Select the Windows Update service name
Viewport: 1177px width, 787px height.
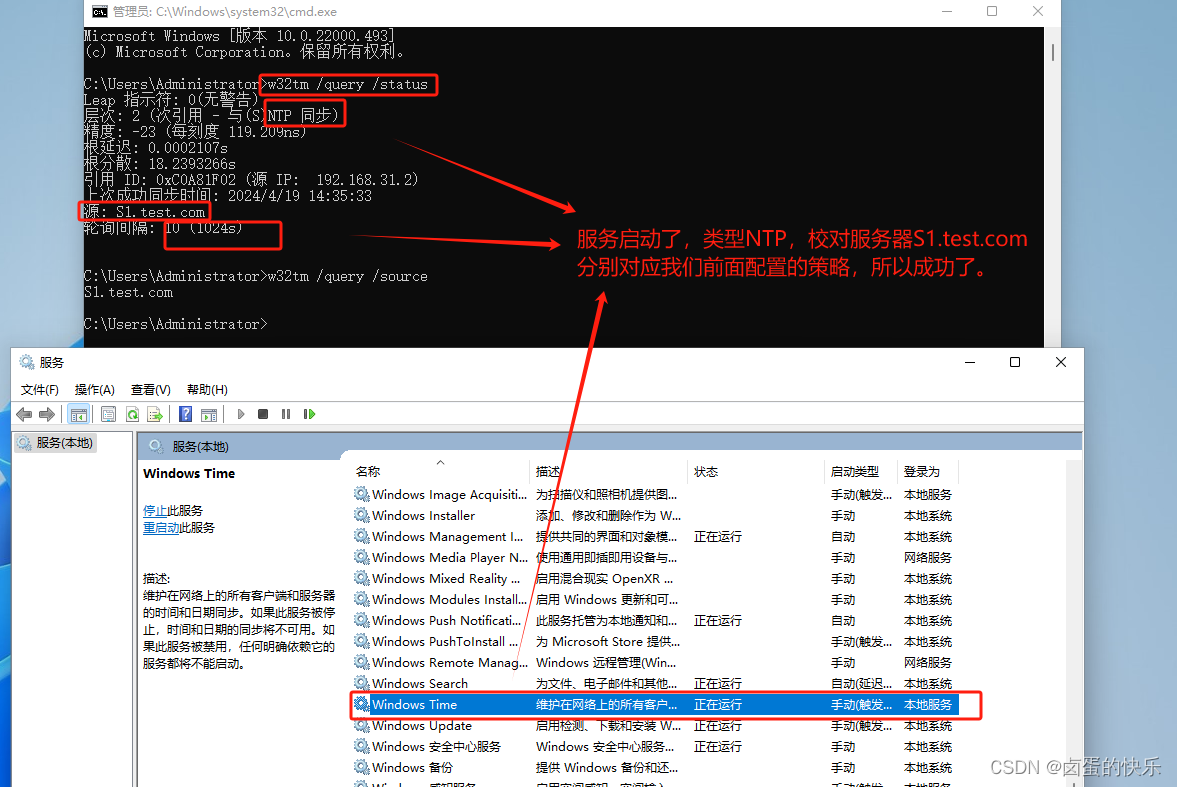click(x=422, y=725)
